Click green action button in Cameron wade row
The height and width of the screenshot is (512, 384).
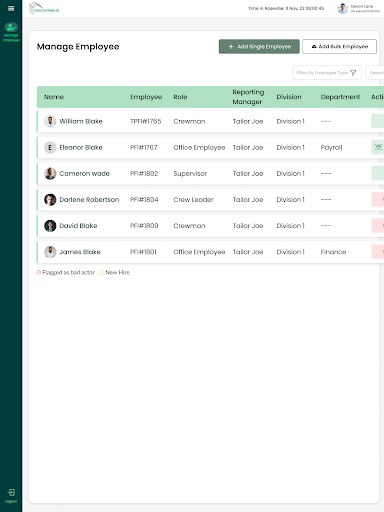378,173
